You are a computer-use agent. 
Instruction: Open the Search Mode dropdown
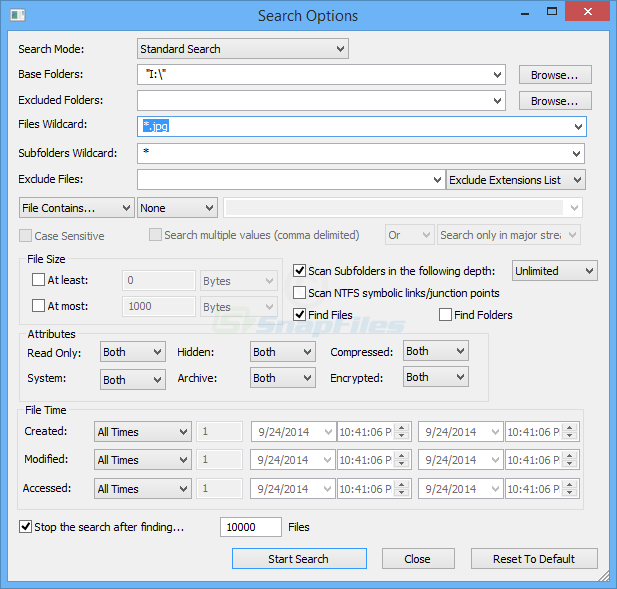[x=243, y=49]
